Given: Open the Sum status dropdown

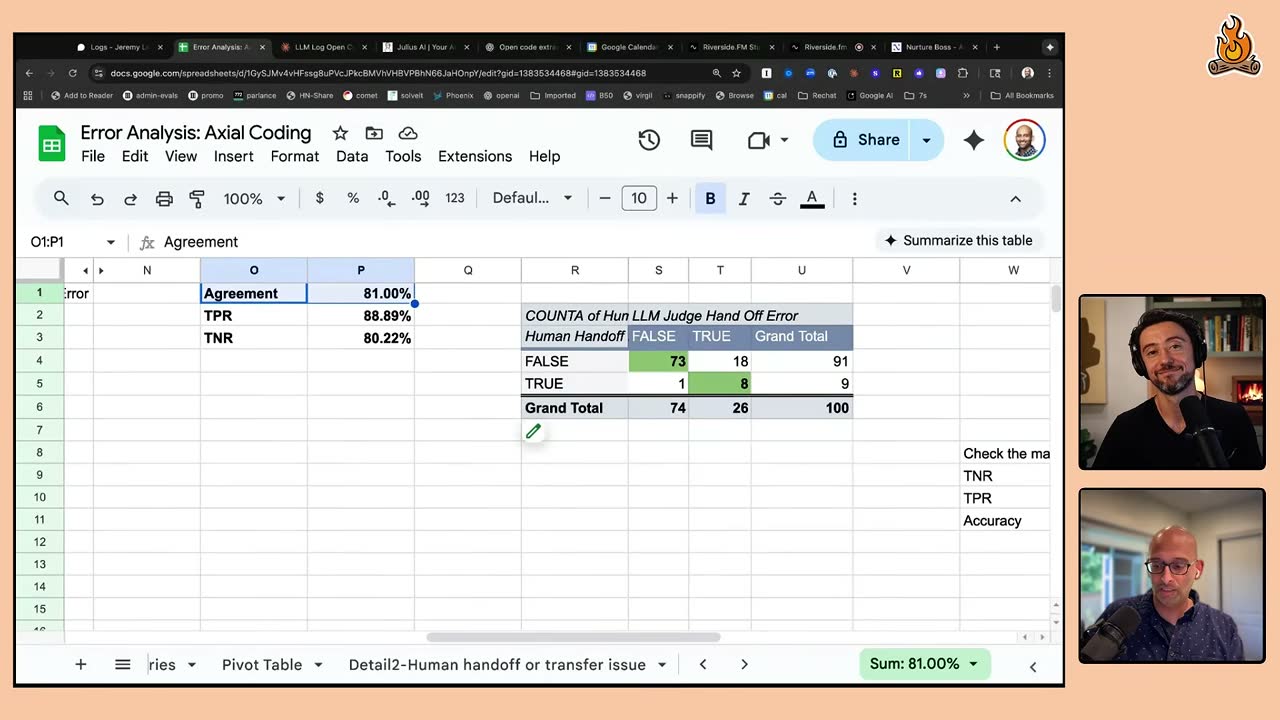Looking at the screenshot, I should point(925,664).
